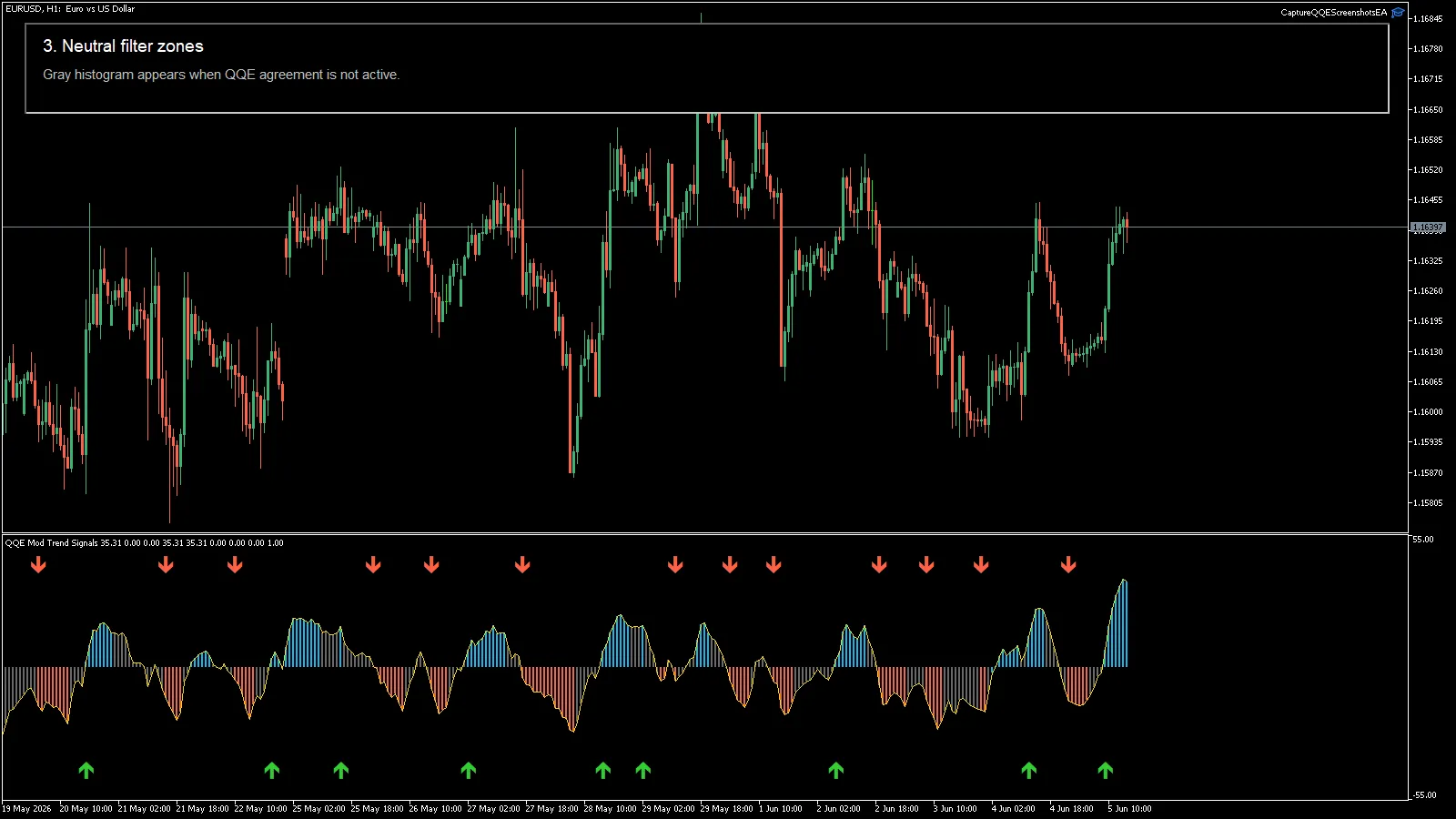Image resolution: width=1456 pixels, height=819 pixels.
Task: Click the '5 Jun 10:00' time axis label
Action: [1129, 809]
